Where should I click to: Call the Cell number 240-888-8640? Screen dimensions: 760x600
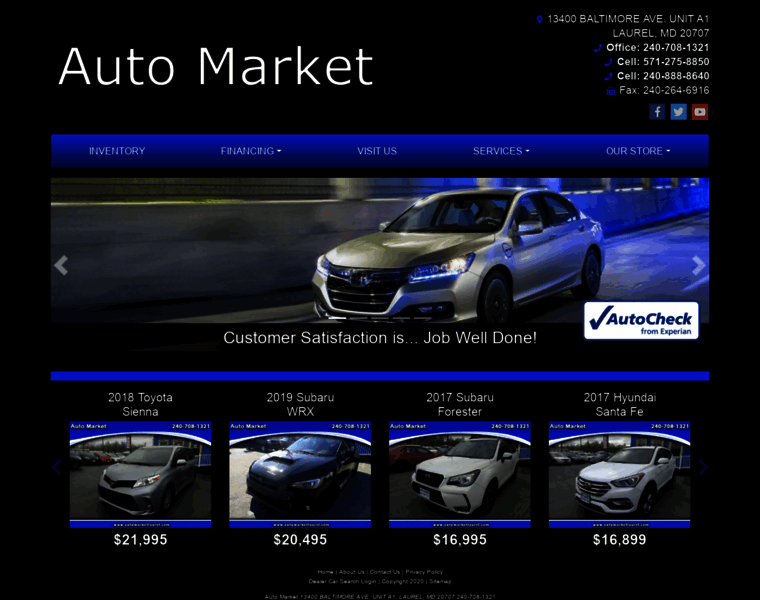click(676, 76)
